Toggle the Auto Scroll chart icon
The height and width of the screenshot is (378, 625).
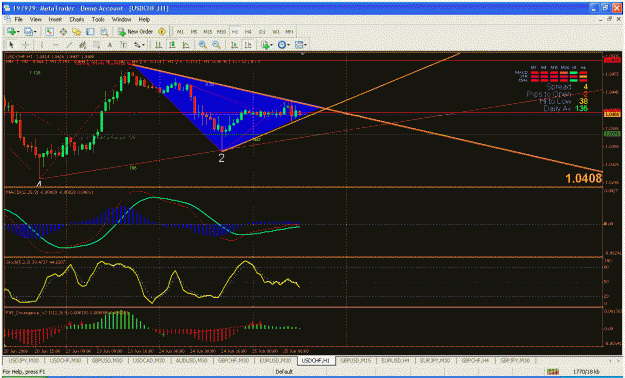234,45
